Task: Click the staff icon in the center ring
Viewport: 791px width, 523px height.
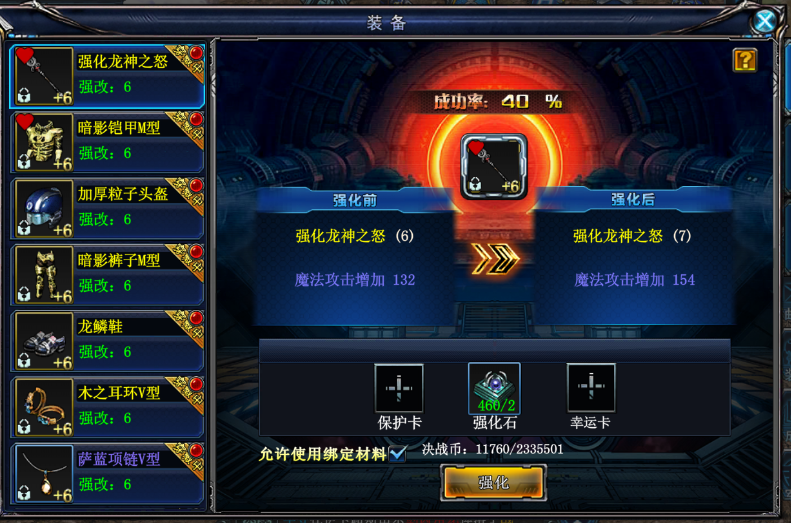Action: (x=494, y=166)
